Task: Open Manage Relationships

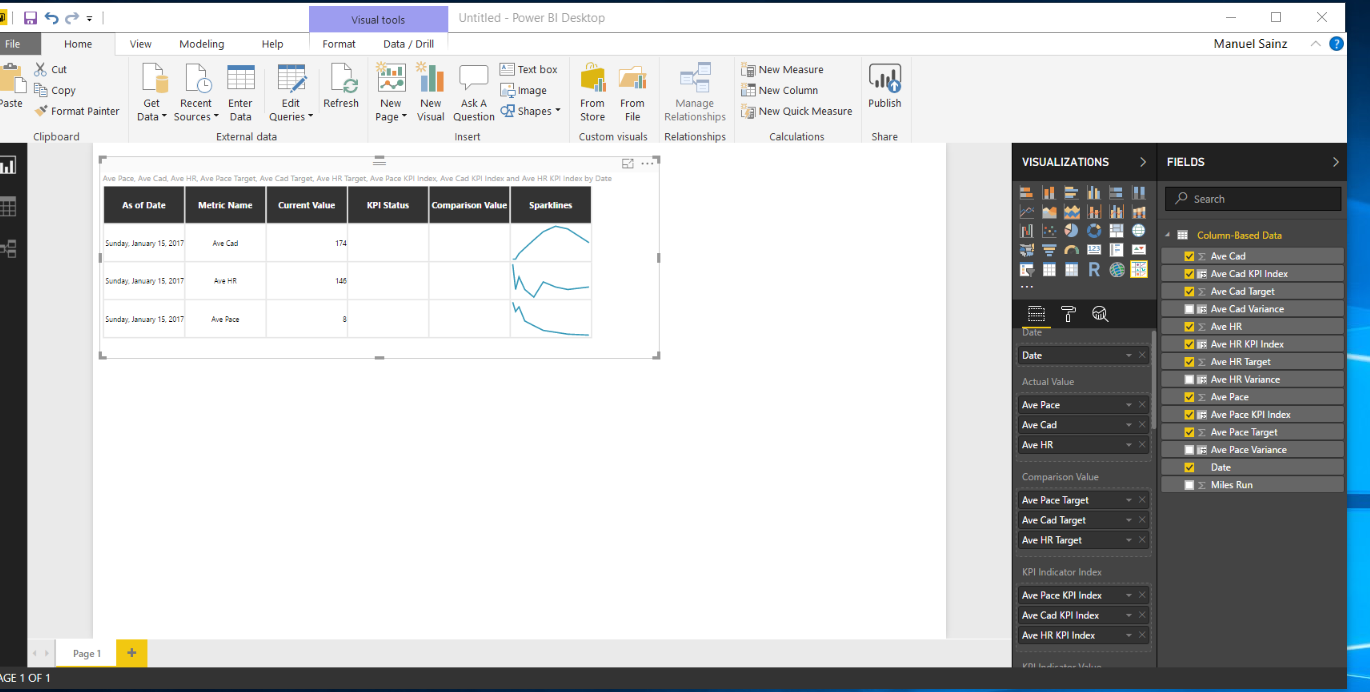Action: tap(695, 93)
